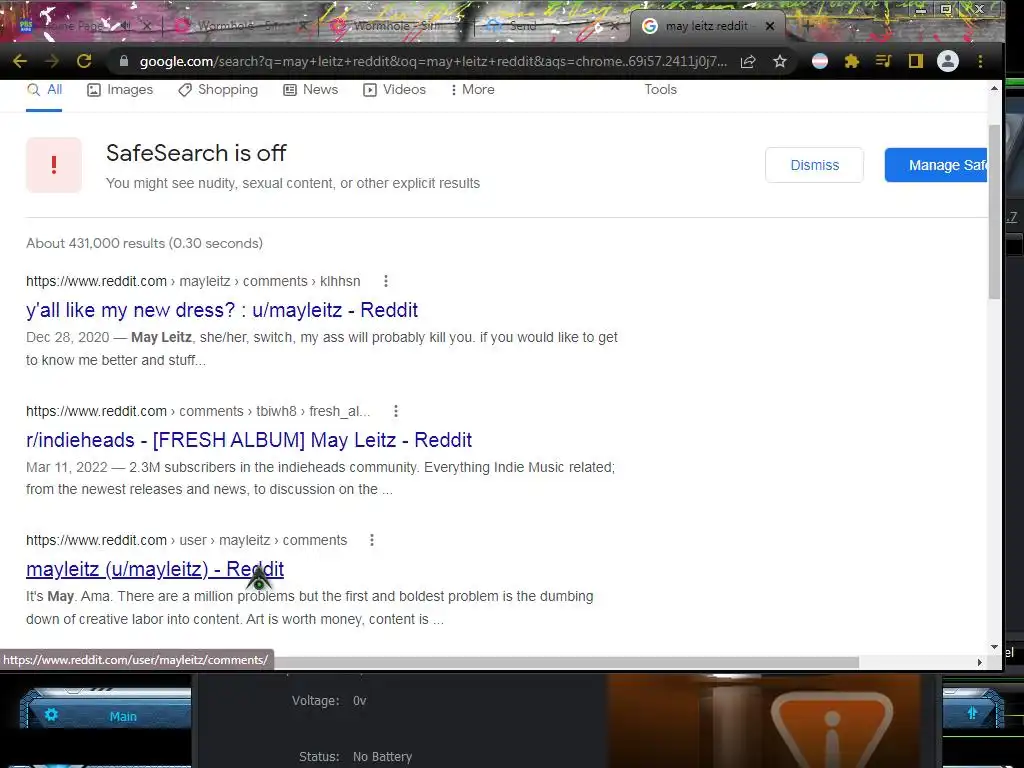Click the vertical scrollbar up arrow
1024x768 pixels.
994,88
